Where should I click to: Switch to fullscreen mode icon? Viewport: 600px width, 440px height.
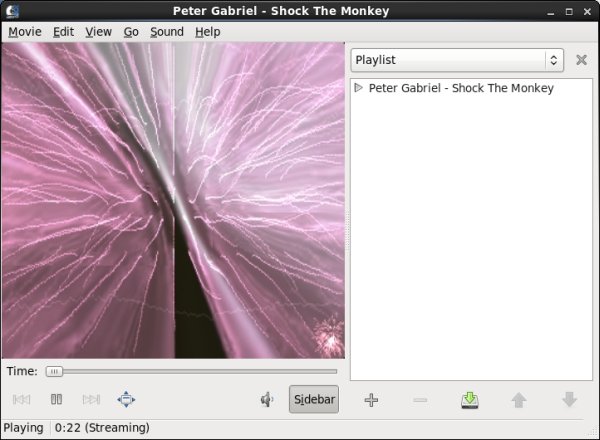[126, 400]
